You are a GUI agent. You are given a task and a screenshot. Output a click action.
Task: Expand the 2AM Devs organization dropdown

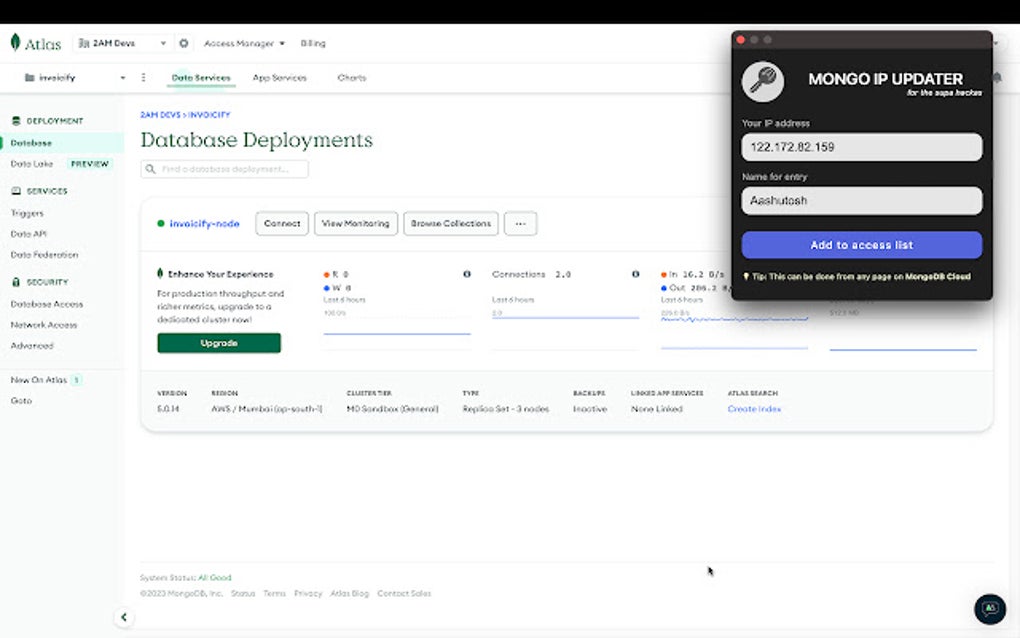coord(120,43)
